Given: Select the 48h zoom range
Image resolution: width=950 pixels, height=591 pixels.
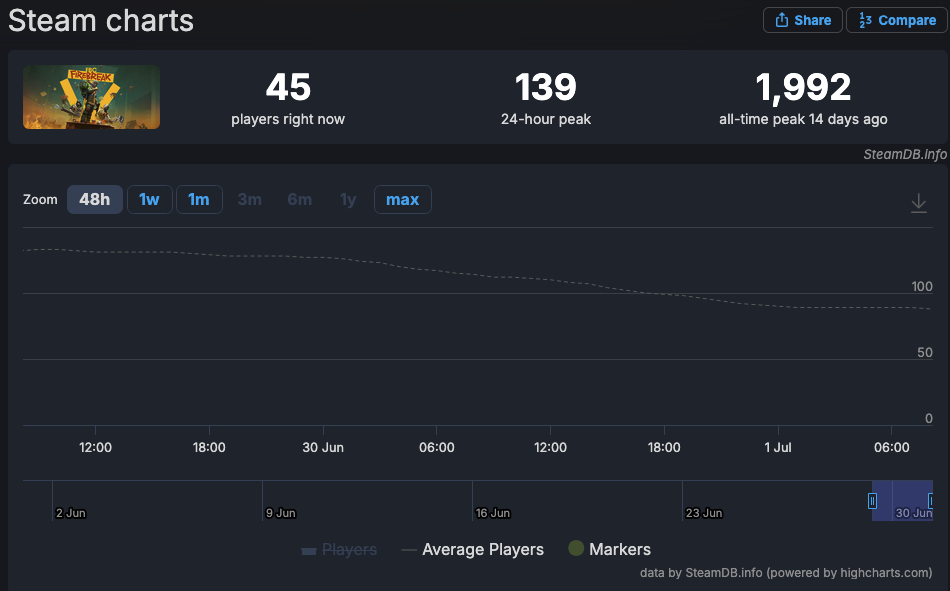Looking at the screenshot, I should pyautogui.click(x=95, y=199).
